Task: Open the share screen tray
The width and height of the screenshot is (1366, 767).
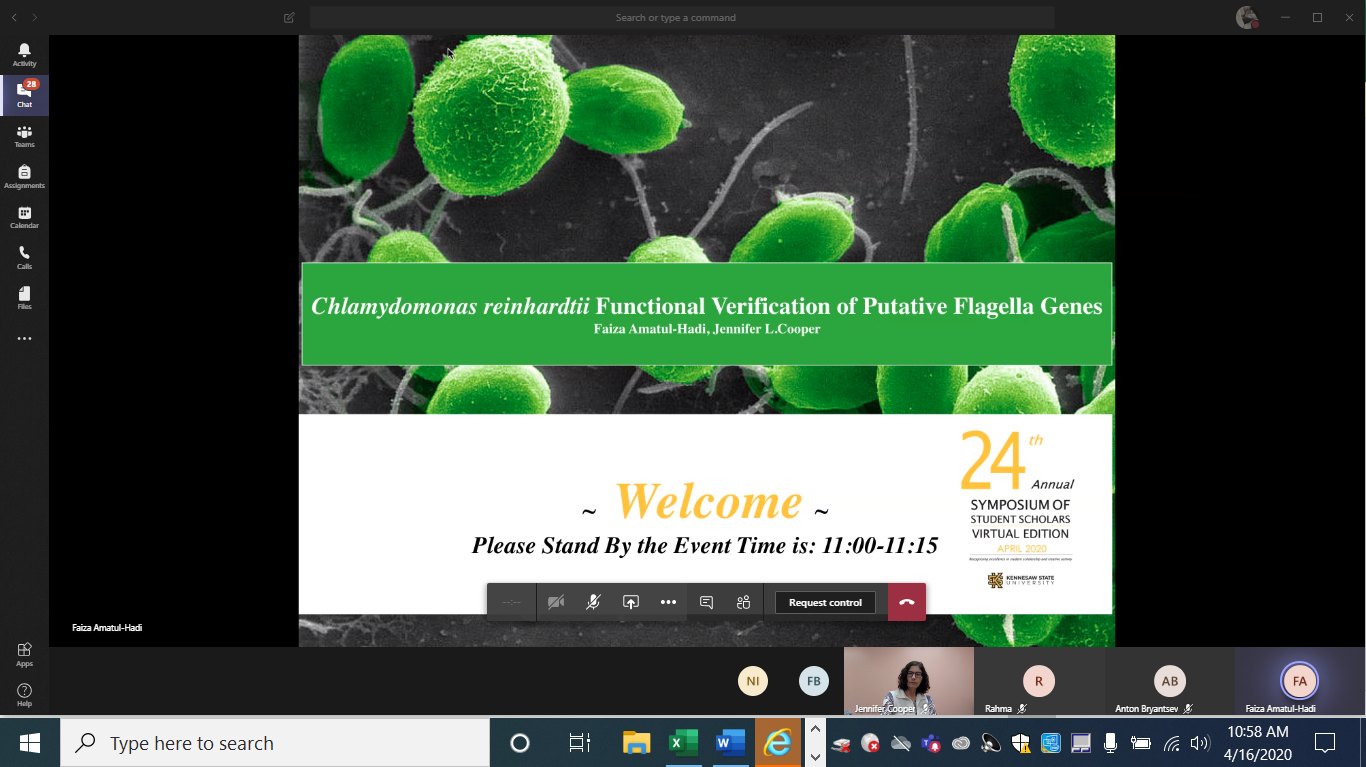Action: pyautogui.click(x=631, y=602)
